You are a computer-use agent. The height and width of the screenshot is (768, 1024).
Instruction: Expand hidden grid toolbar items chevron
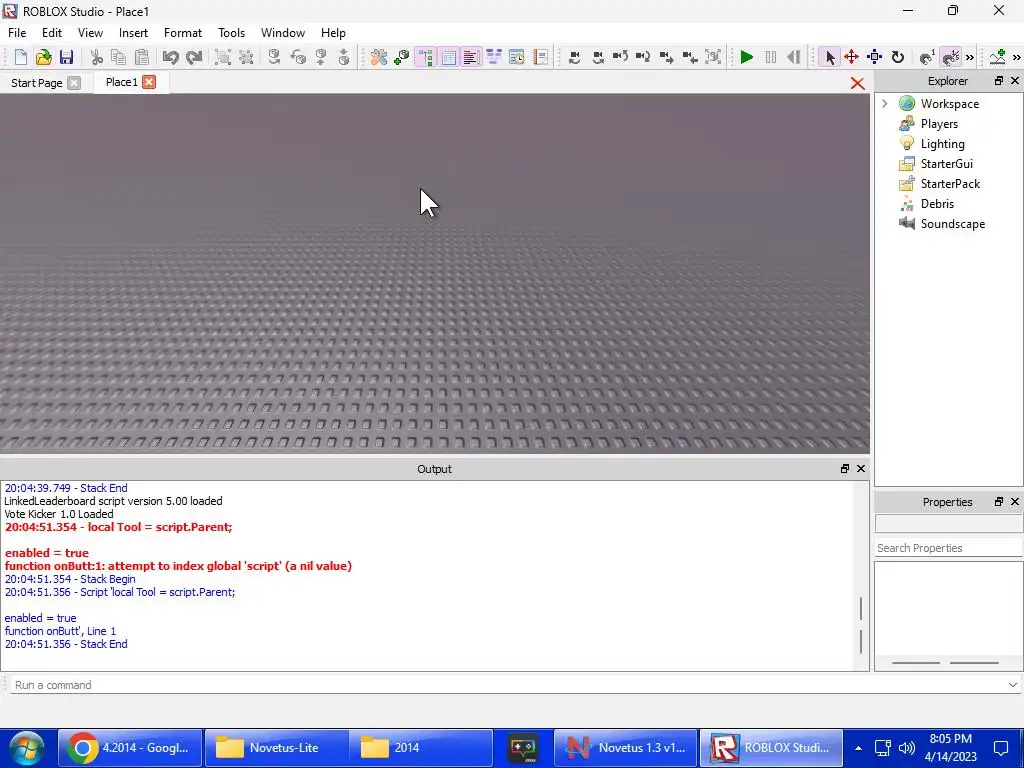pyautogui.click(x=970, y=57)
